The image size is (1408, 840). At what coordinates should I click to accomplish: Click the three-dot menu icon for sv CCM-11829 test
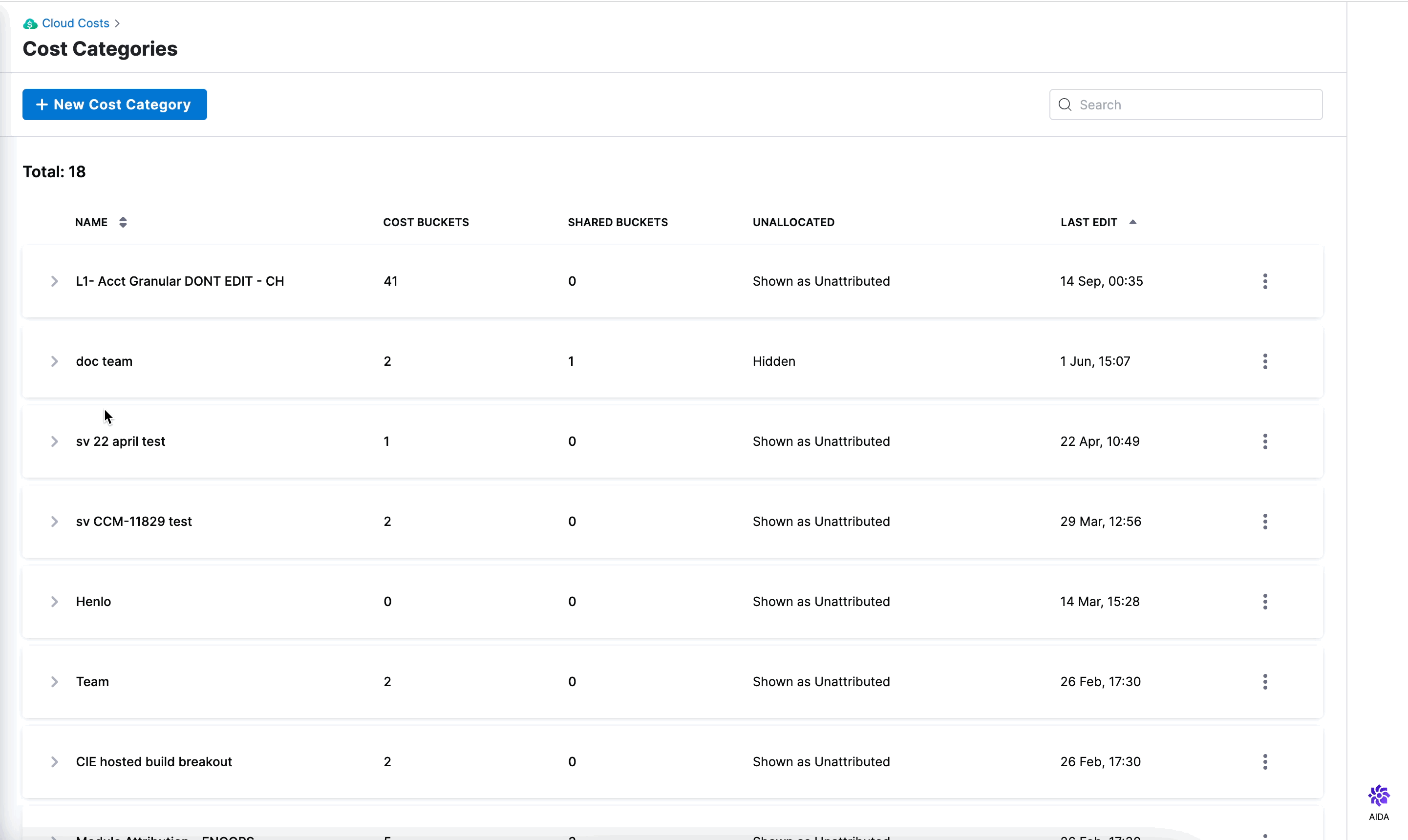tap(1265, 521)
